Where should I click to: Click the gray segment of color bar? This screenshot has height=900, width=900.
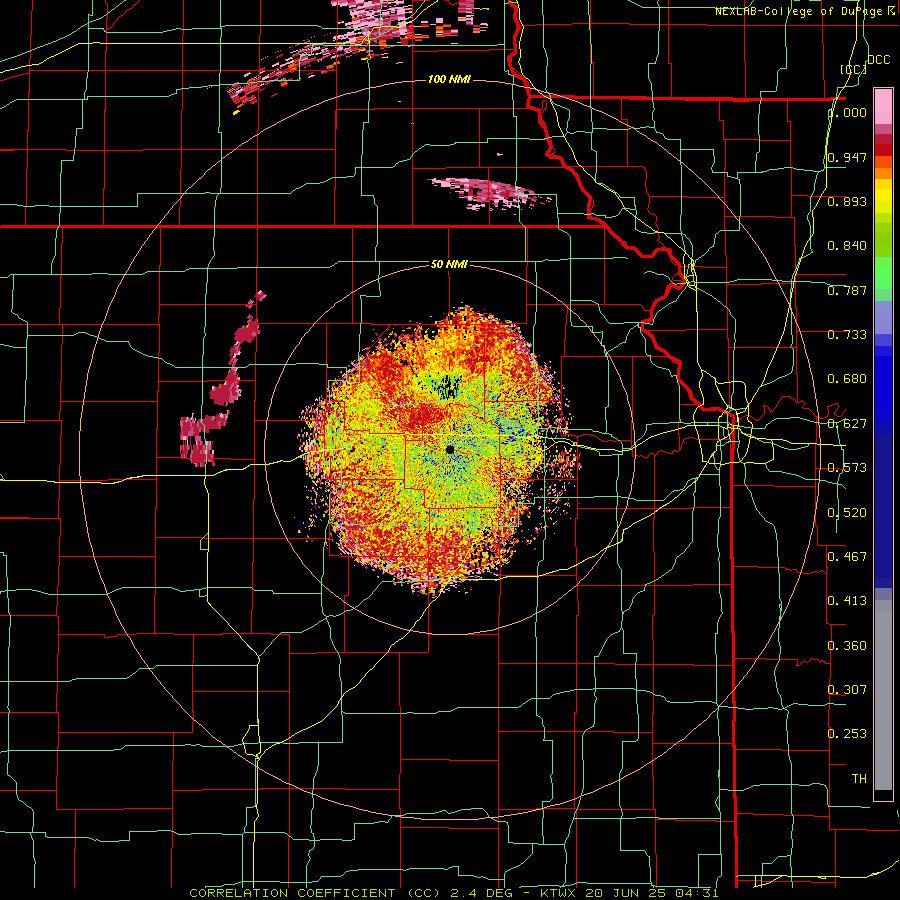tap(883, 695)
